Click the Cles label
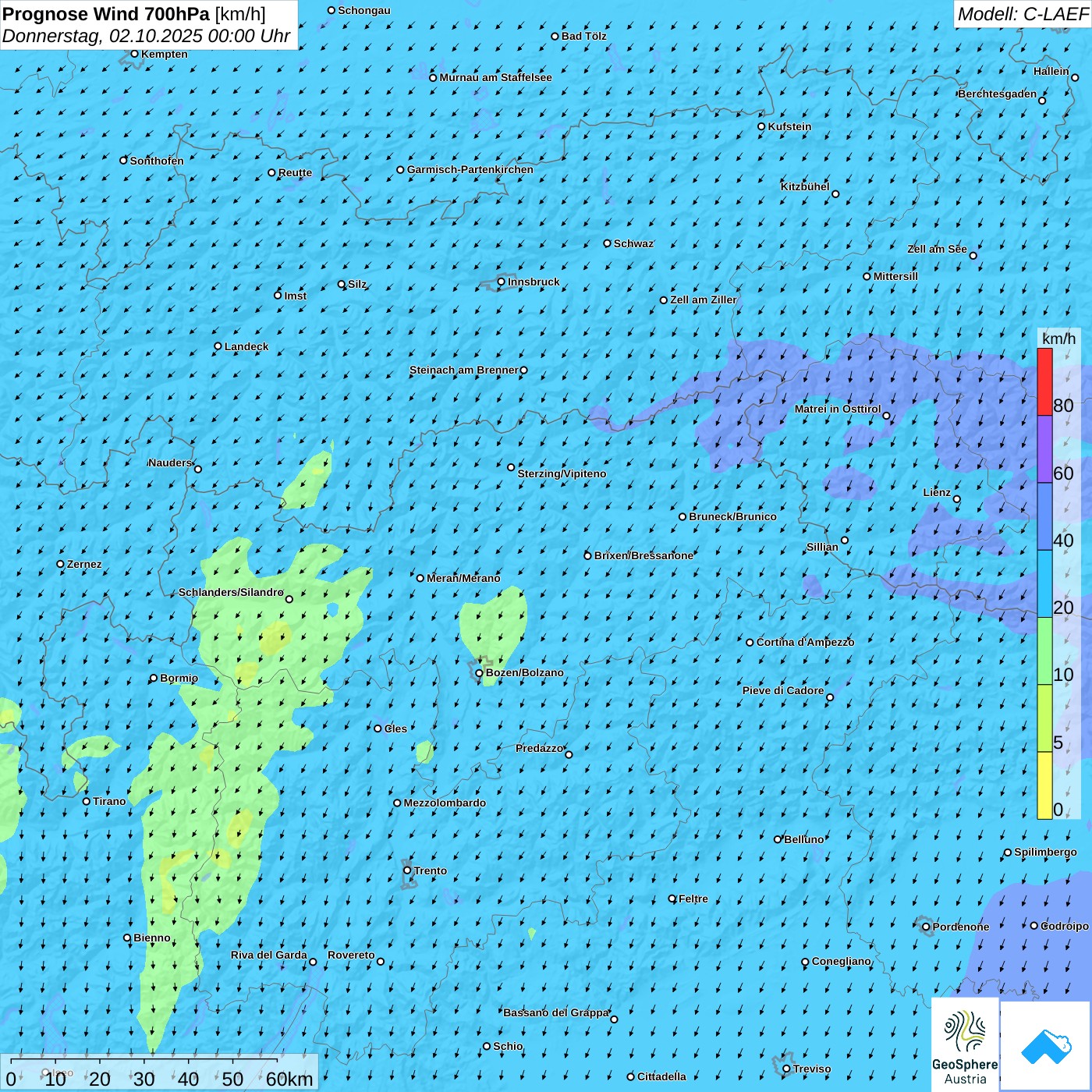The width and height of the screenshot is (1092, 1092). (395, 729)
